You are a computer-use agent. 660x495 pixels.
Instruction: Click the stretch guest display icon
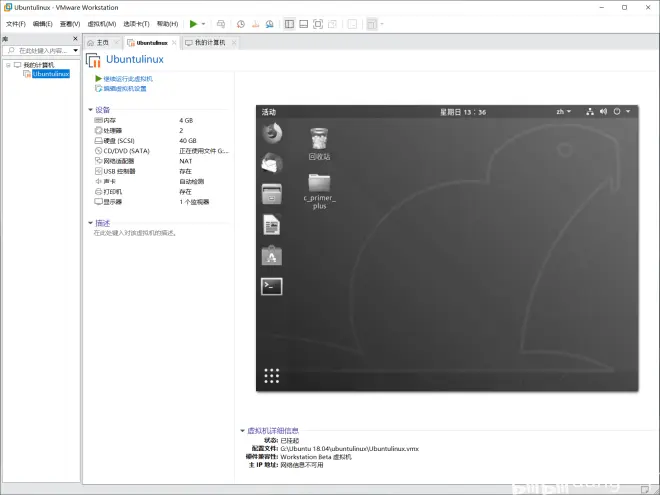point(372,24)
